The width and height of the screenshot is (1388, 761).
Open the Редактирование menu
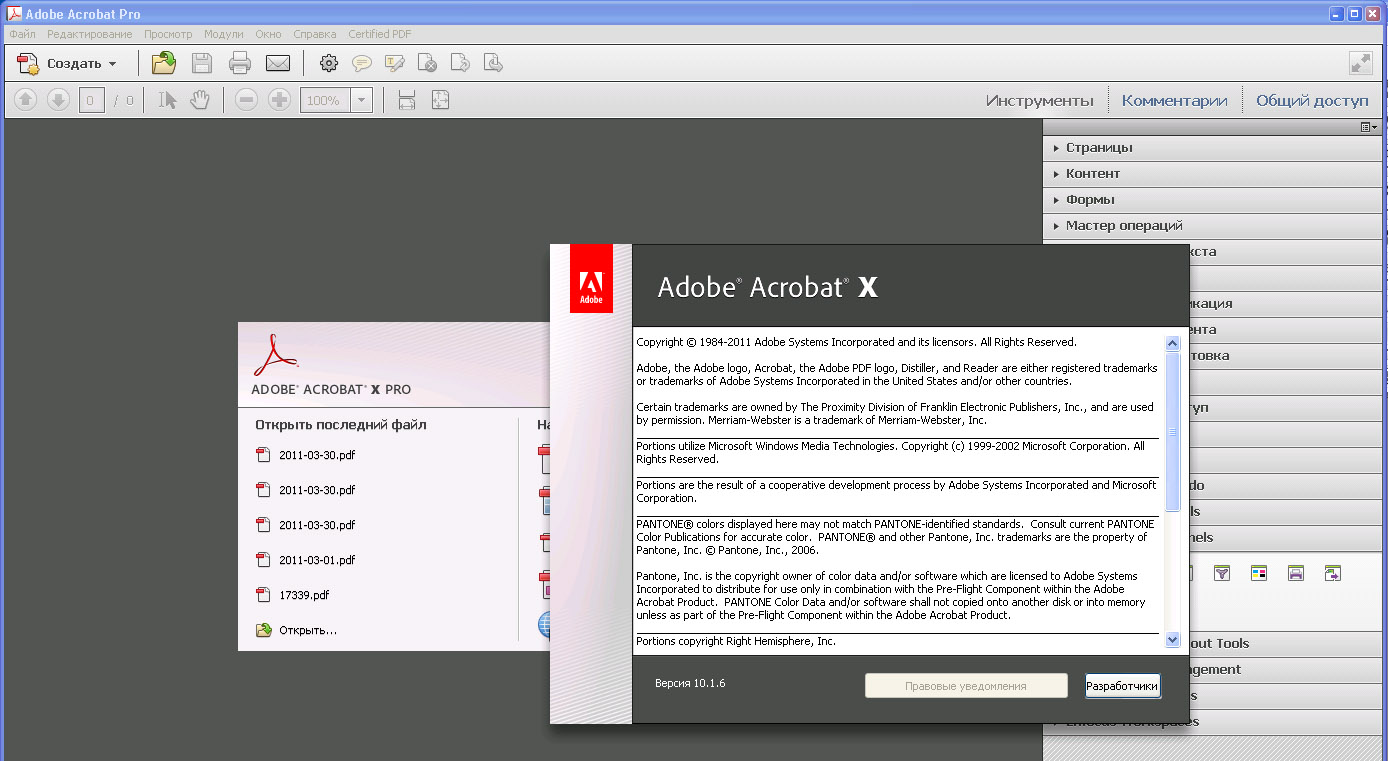(89, 34)
